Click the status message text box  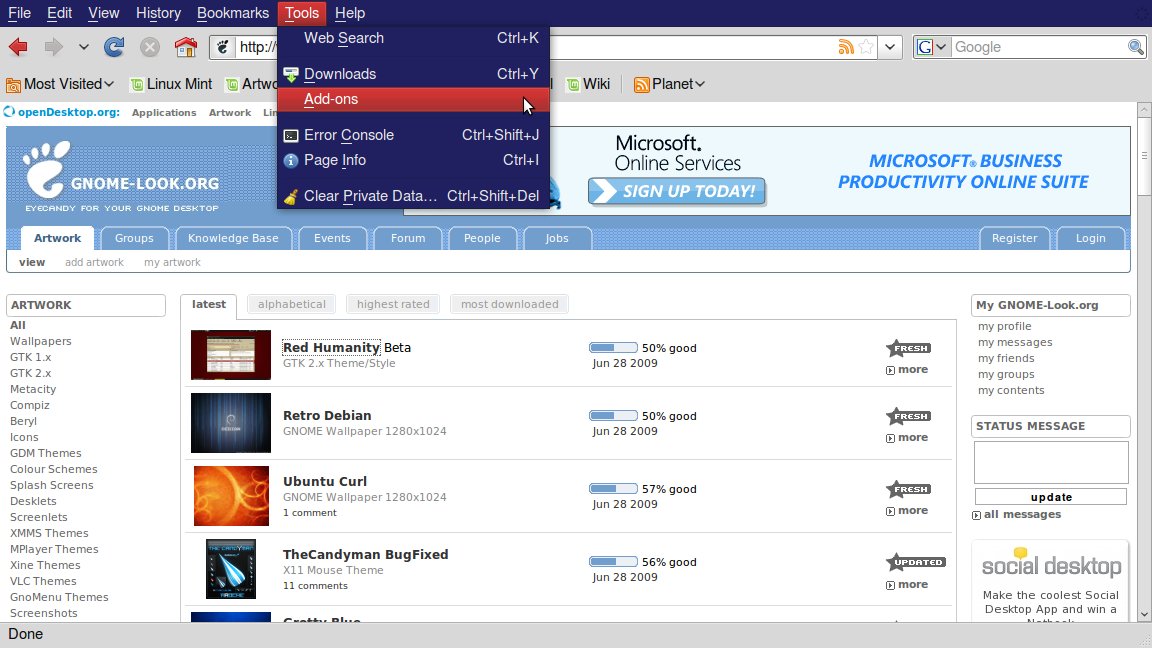[x=1051, y=462]
